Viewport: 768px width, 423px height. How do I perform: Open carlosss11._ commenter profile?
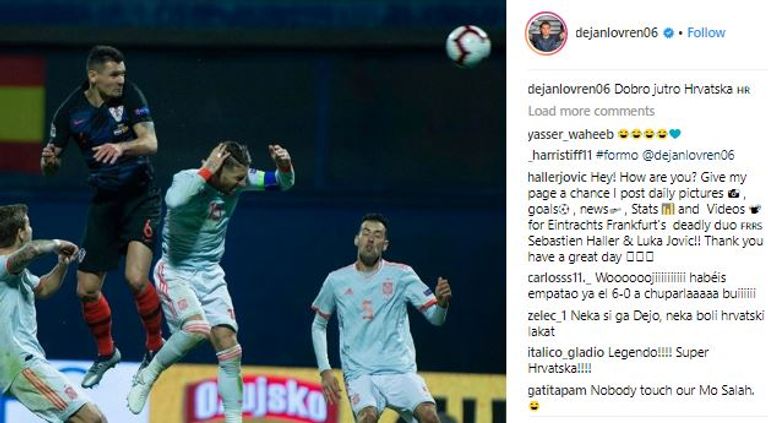point(559,278)
